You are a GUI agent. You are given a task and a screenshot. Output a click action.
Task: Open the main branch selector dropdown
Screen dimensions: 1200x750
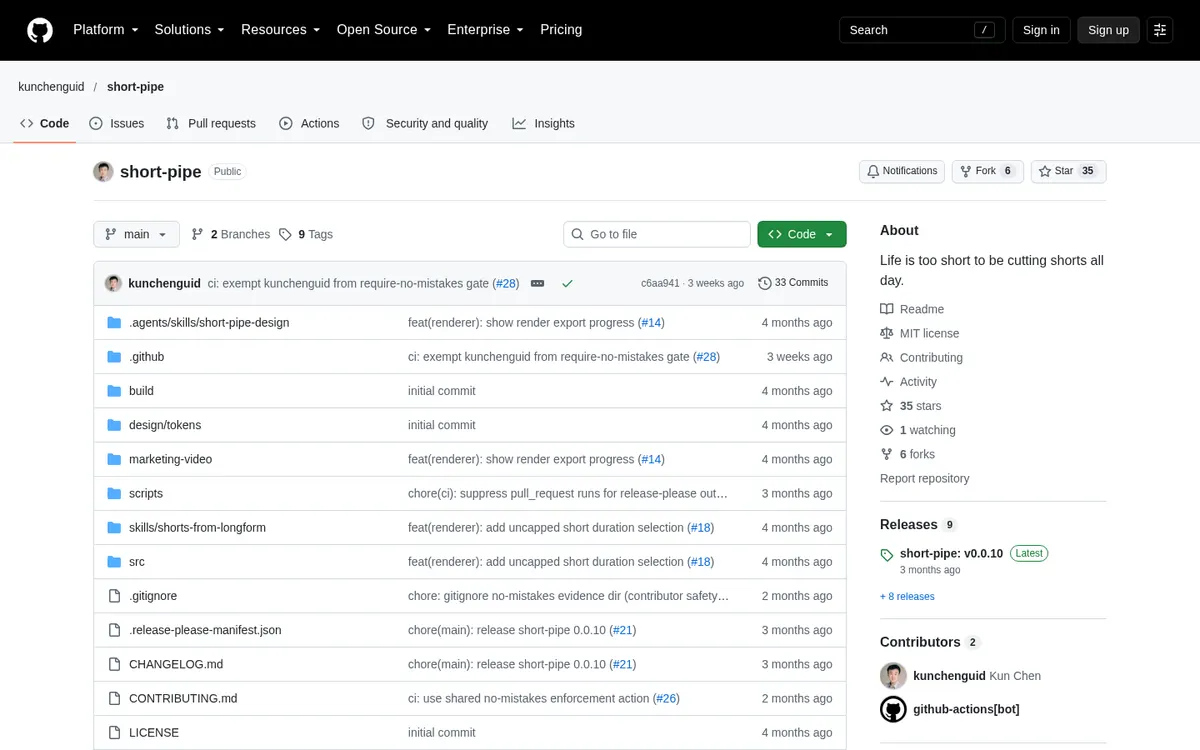(x=136, y=234)
